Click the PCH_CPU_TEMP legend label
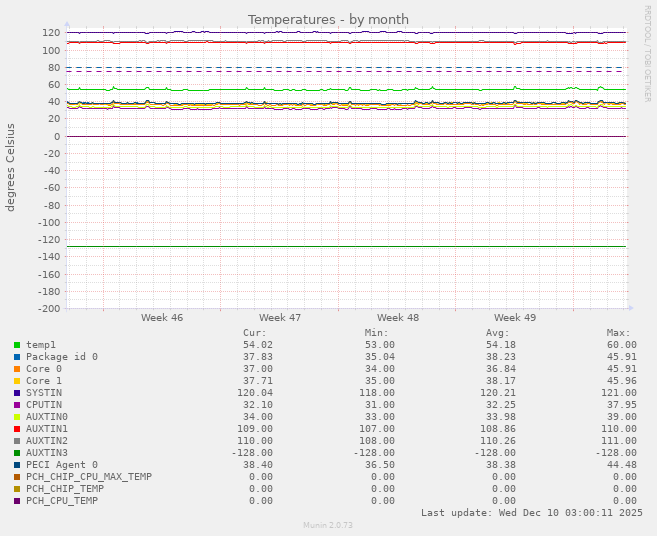Image resolution: width=657 pixels, height=536 pixels. pyautogui.click(x=62, y=501)
